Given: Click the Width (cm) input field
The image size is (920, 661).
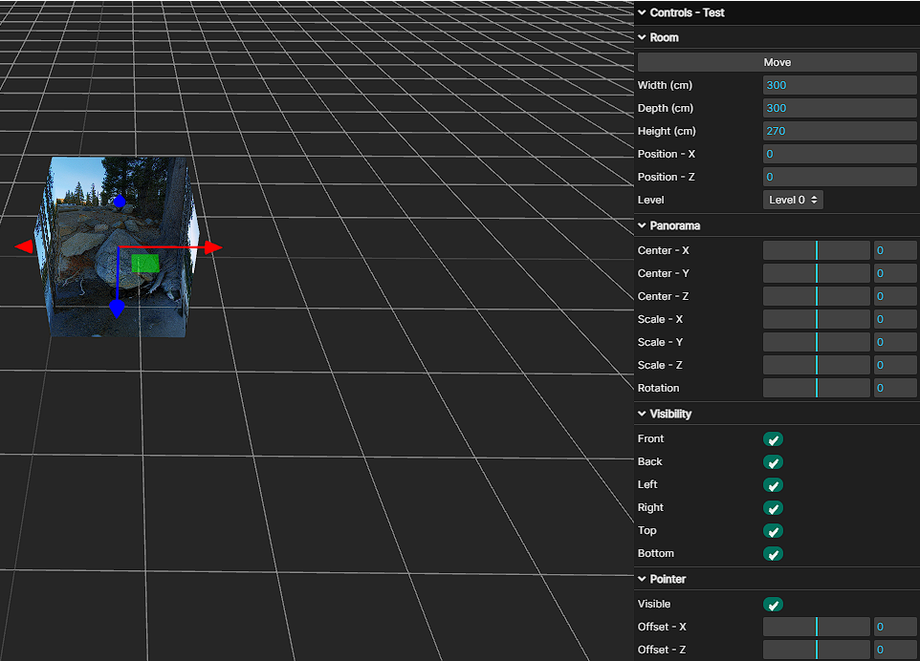Looking at the screenshot, I should 839,85.
